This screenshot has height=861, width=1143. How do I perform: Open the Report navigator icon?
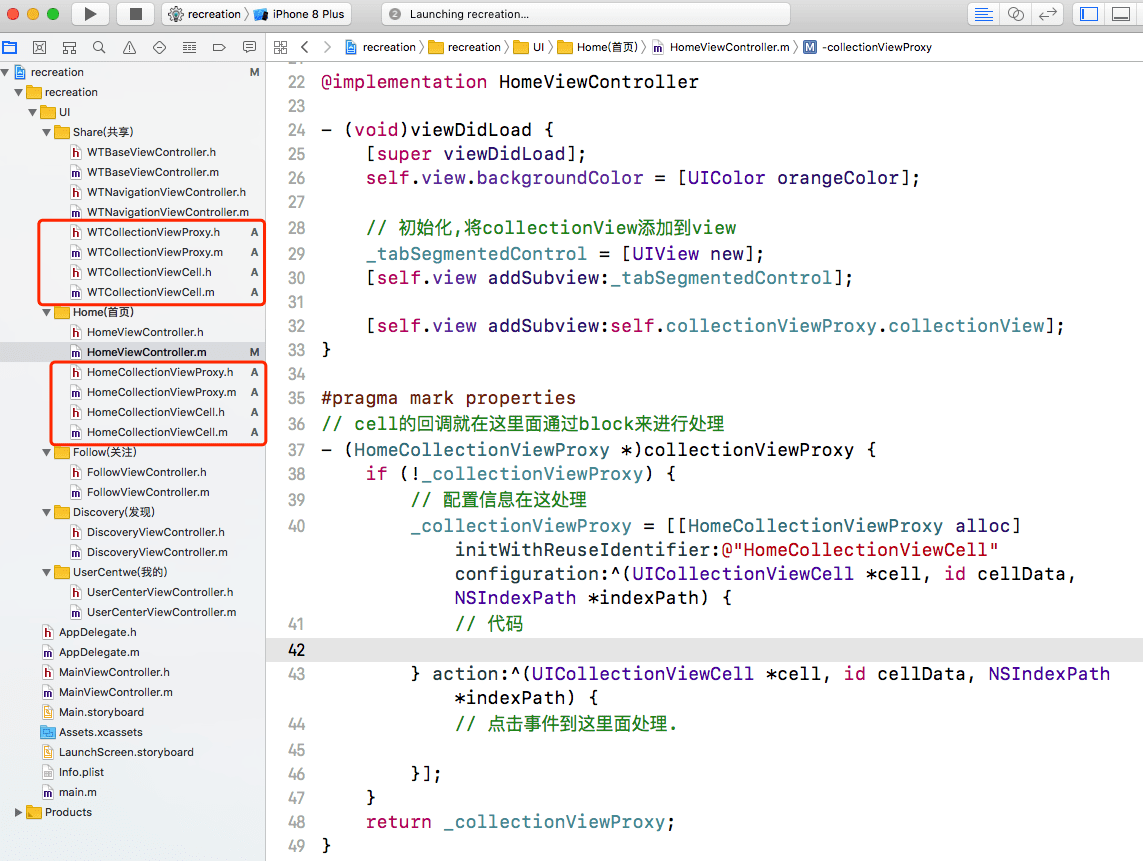tap(249, 47)
